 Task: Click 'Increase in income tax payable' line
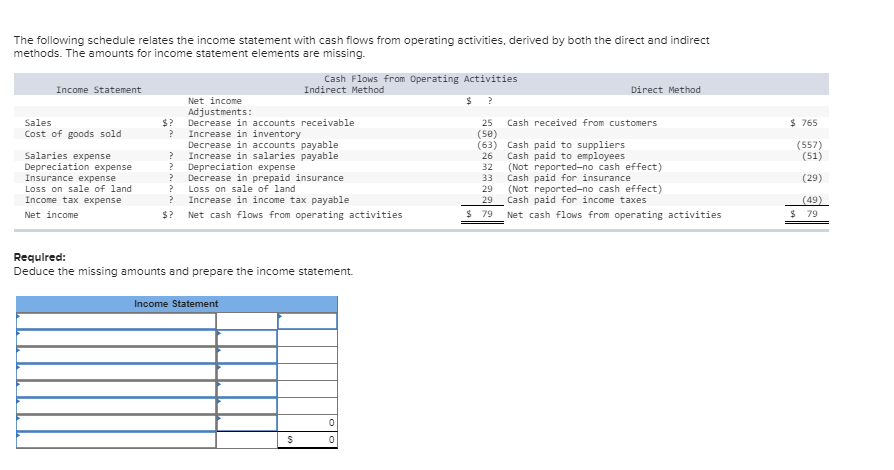pyautogui.click(x=269, y=200)
